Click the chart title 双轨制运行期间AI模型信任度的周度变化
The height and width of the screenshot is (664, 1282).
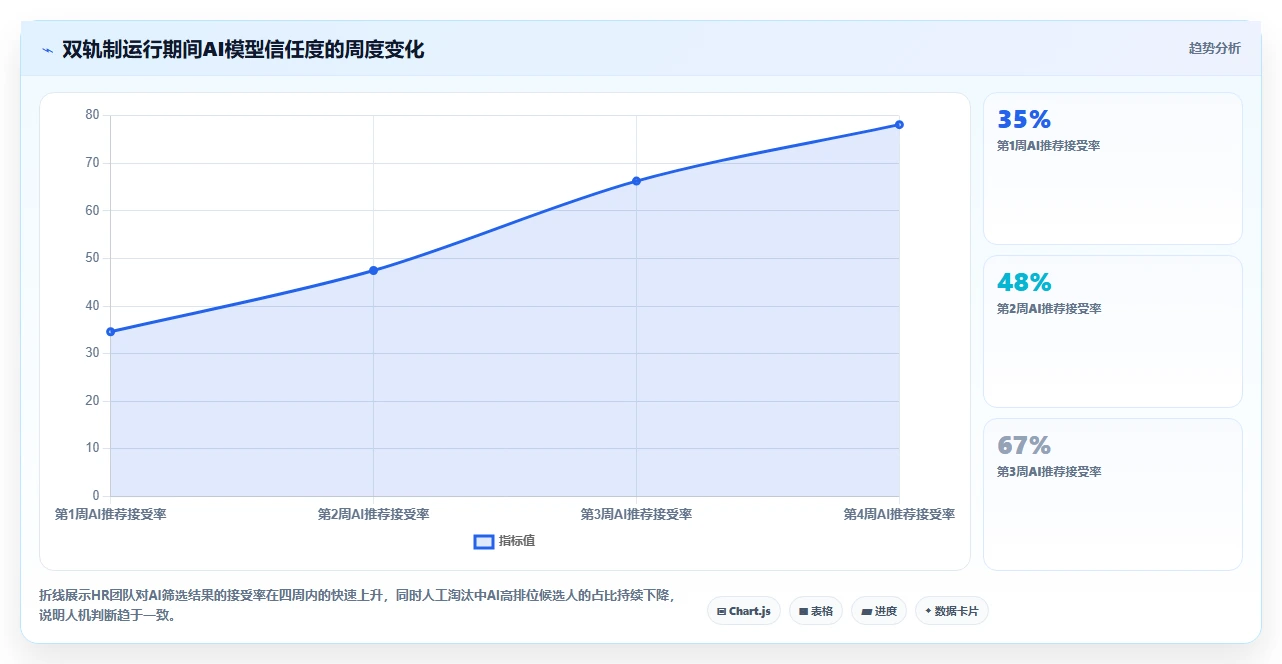(243, 49)
